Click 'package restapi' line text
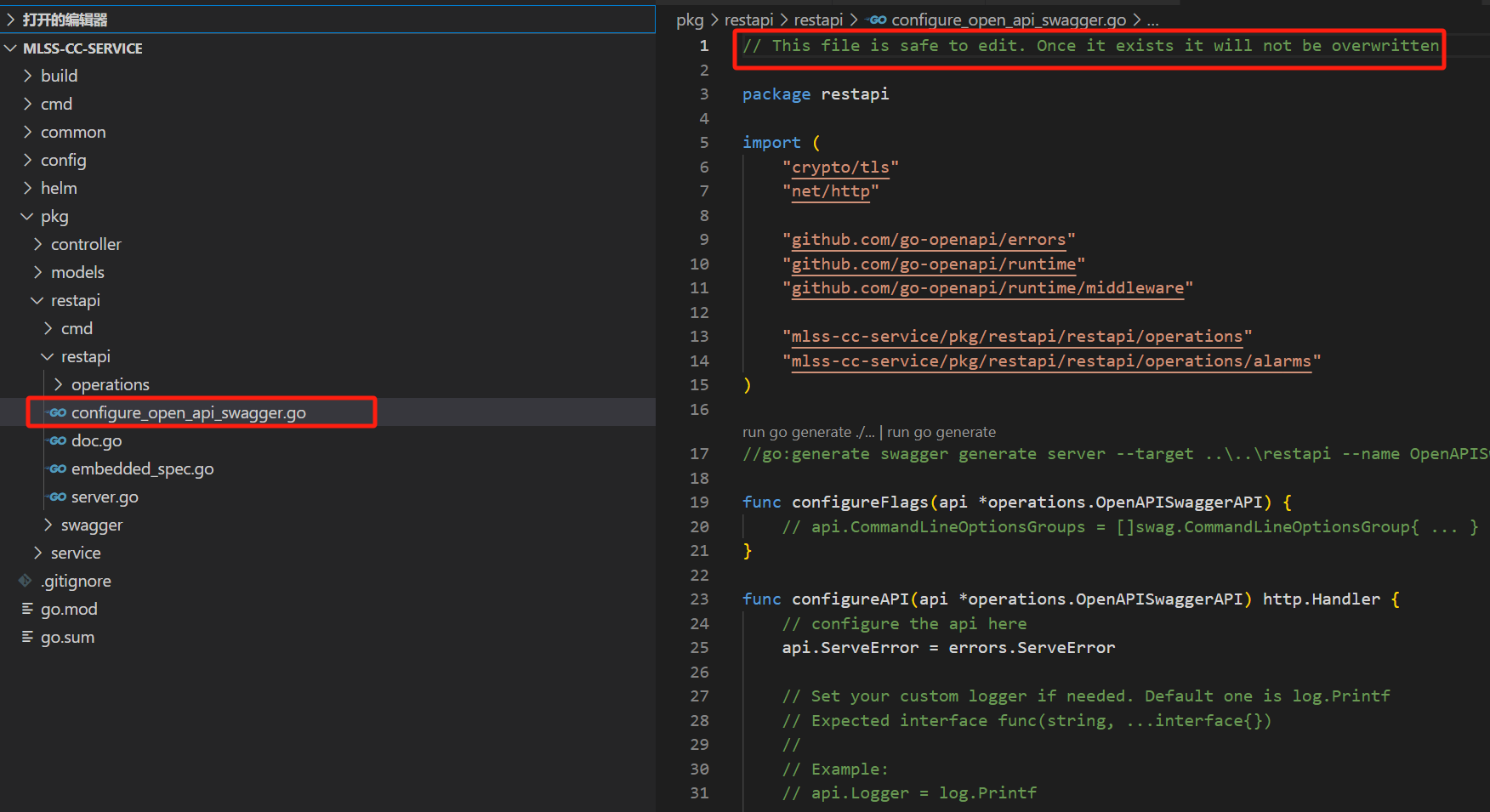Viewport: 1490px width, 812px height. pos(816,94)
